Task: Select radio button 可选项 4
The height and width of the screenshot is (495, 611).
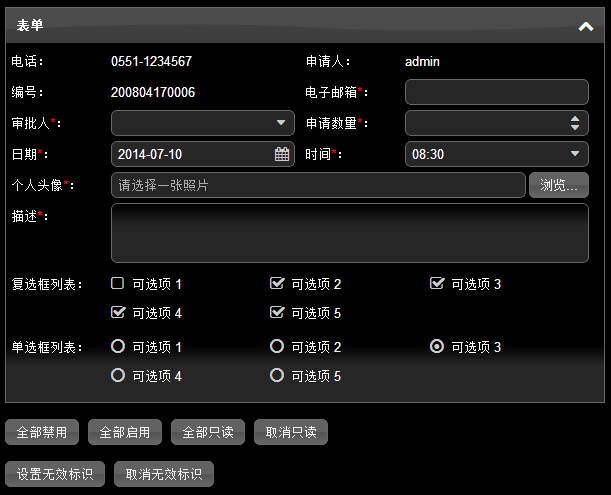Action: tap(118, 375)
